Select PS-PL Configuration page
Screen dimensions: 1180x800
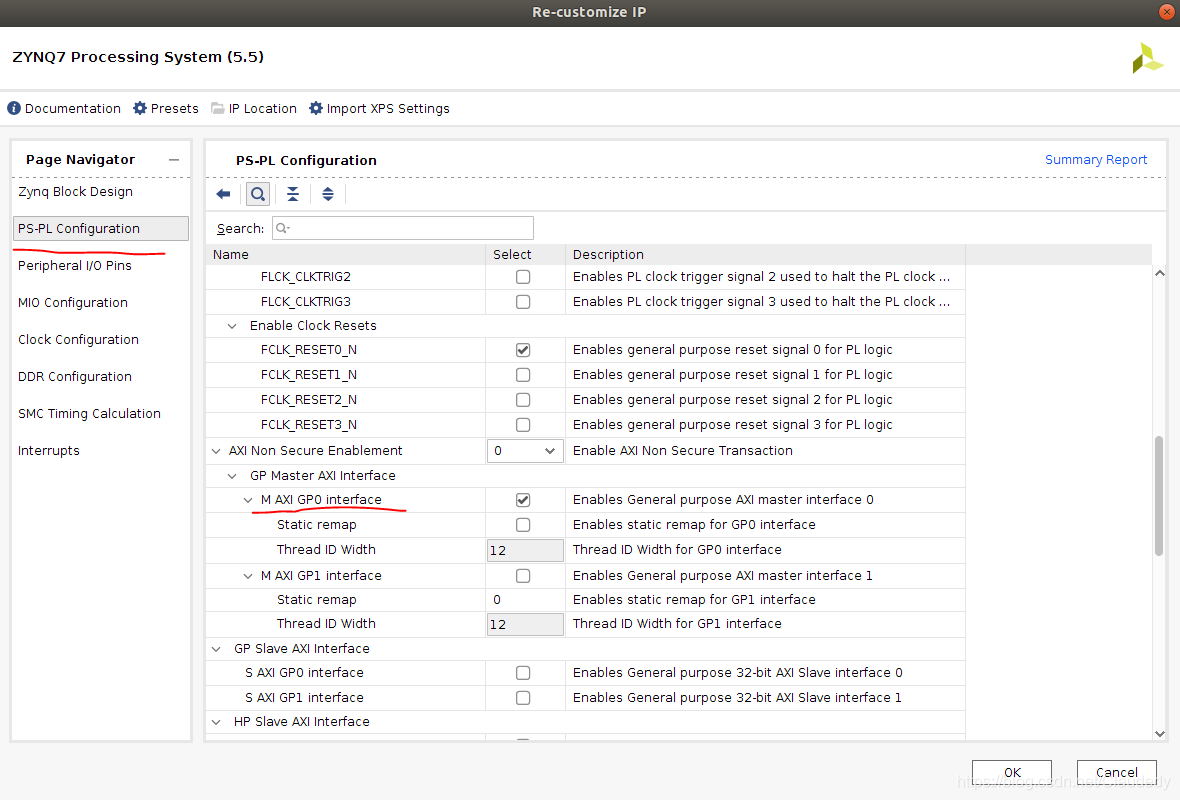coord(101,229)
